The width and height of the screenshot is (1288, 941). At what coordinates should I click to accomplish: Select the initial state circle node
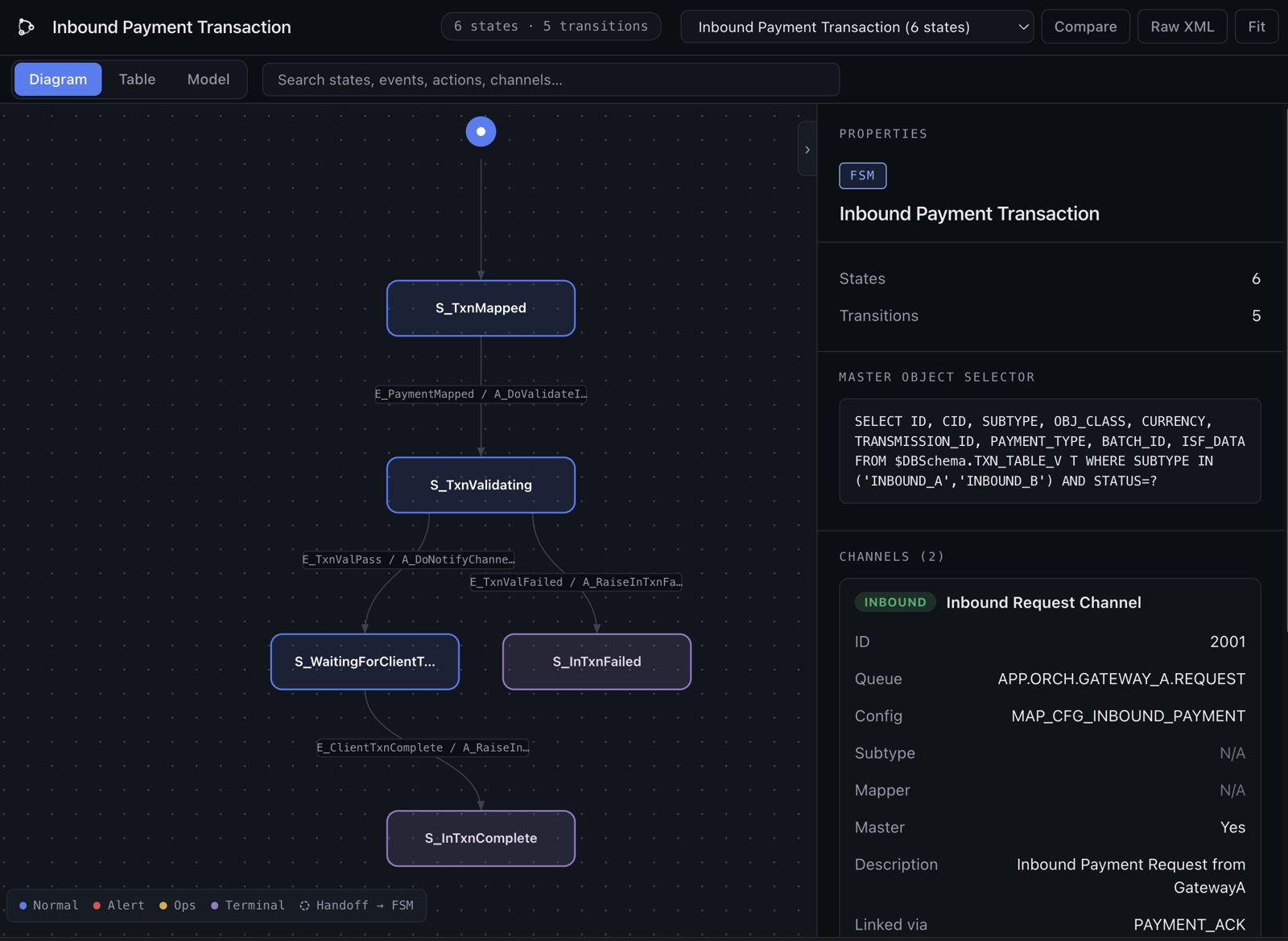[x=481, y=131]
